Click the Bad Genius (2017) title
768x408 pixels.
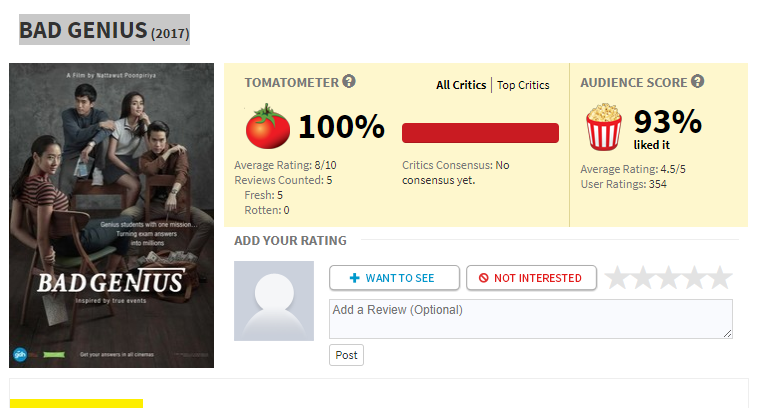click(104, 30)
